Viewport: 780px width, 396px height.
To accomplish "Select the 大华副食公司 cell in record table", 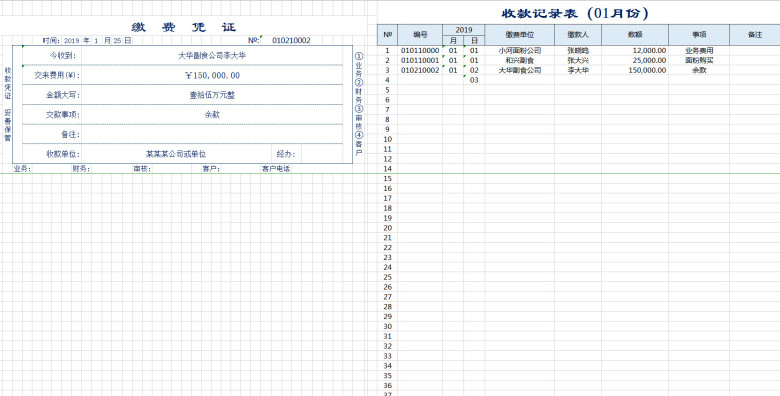I will tap(519, 71).
